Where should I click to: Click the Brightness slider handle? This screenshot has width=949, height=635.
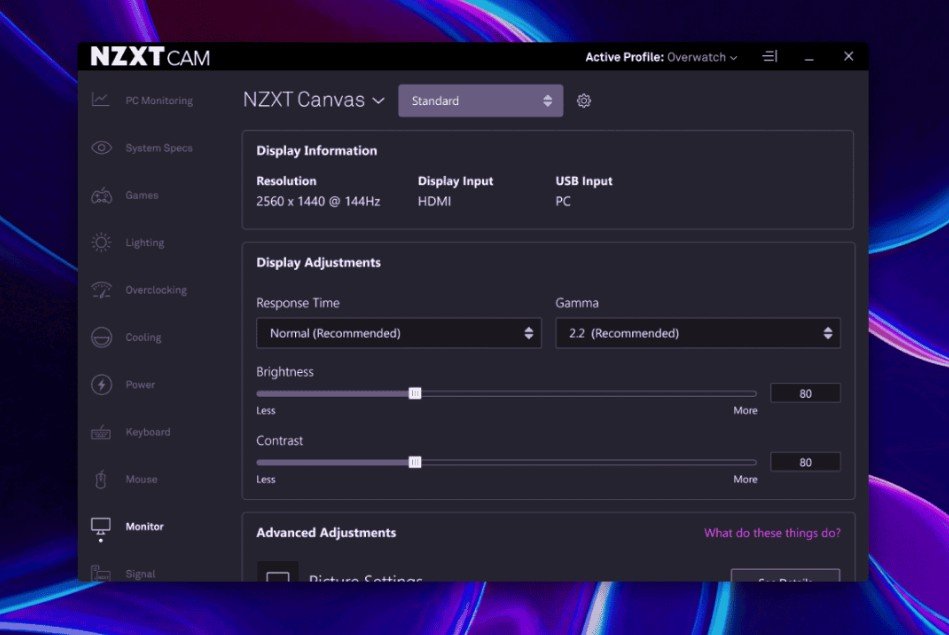[x=415, y=393]
